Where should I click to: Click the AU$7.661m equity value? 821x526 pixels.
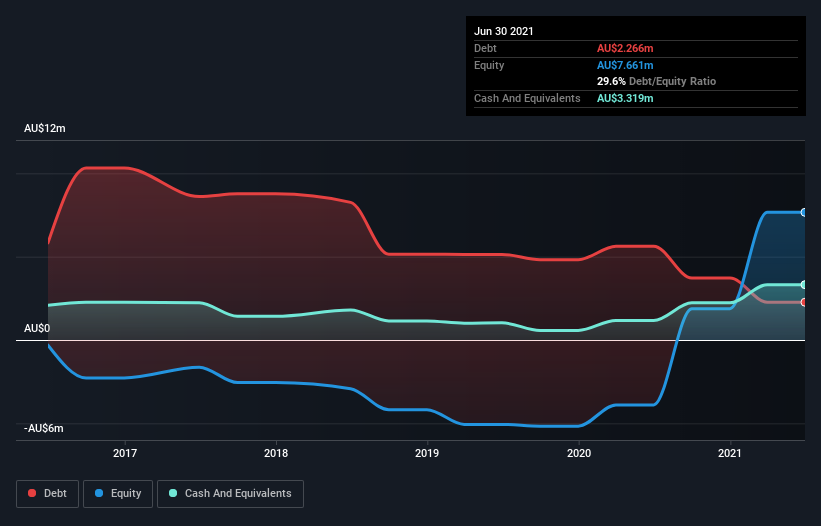pos(625,65)
